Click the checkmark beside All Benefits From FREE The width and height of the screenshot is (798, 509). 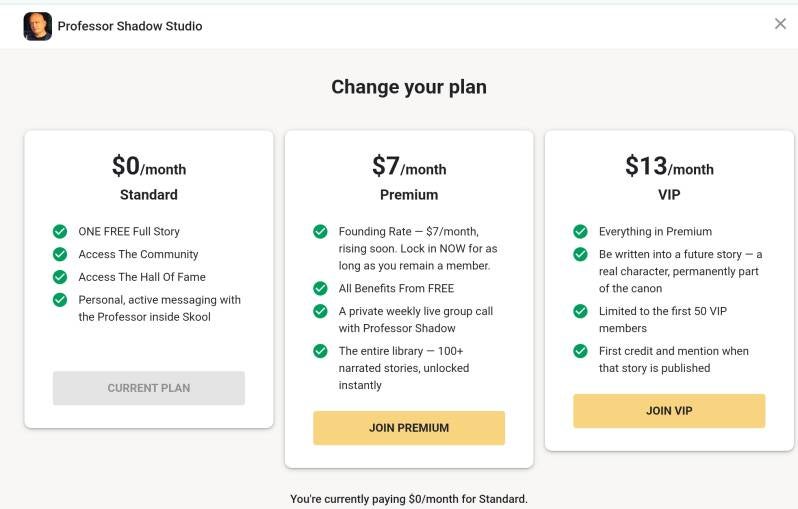pos(320,288)
